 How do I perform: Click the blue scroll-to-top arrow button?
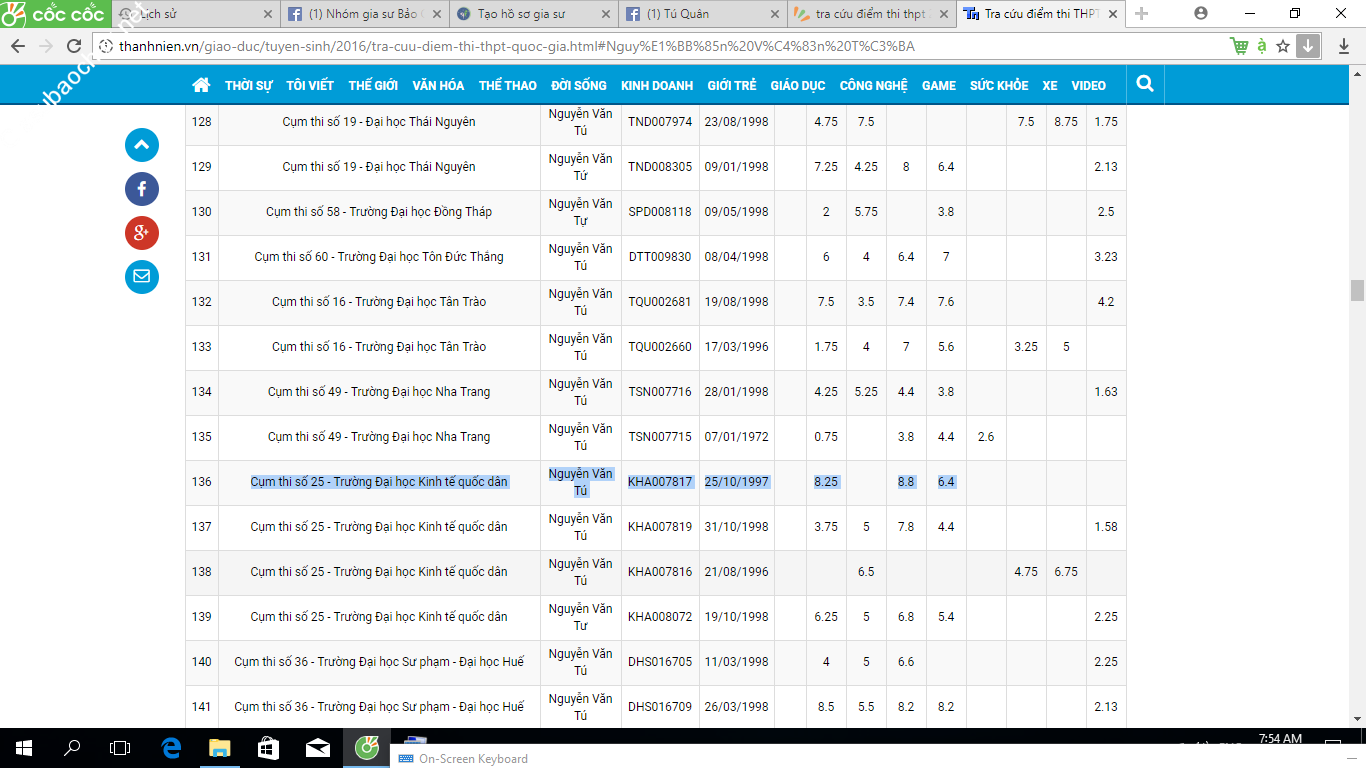point(142,145)
